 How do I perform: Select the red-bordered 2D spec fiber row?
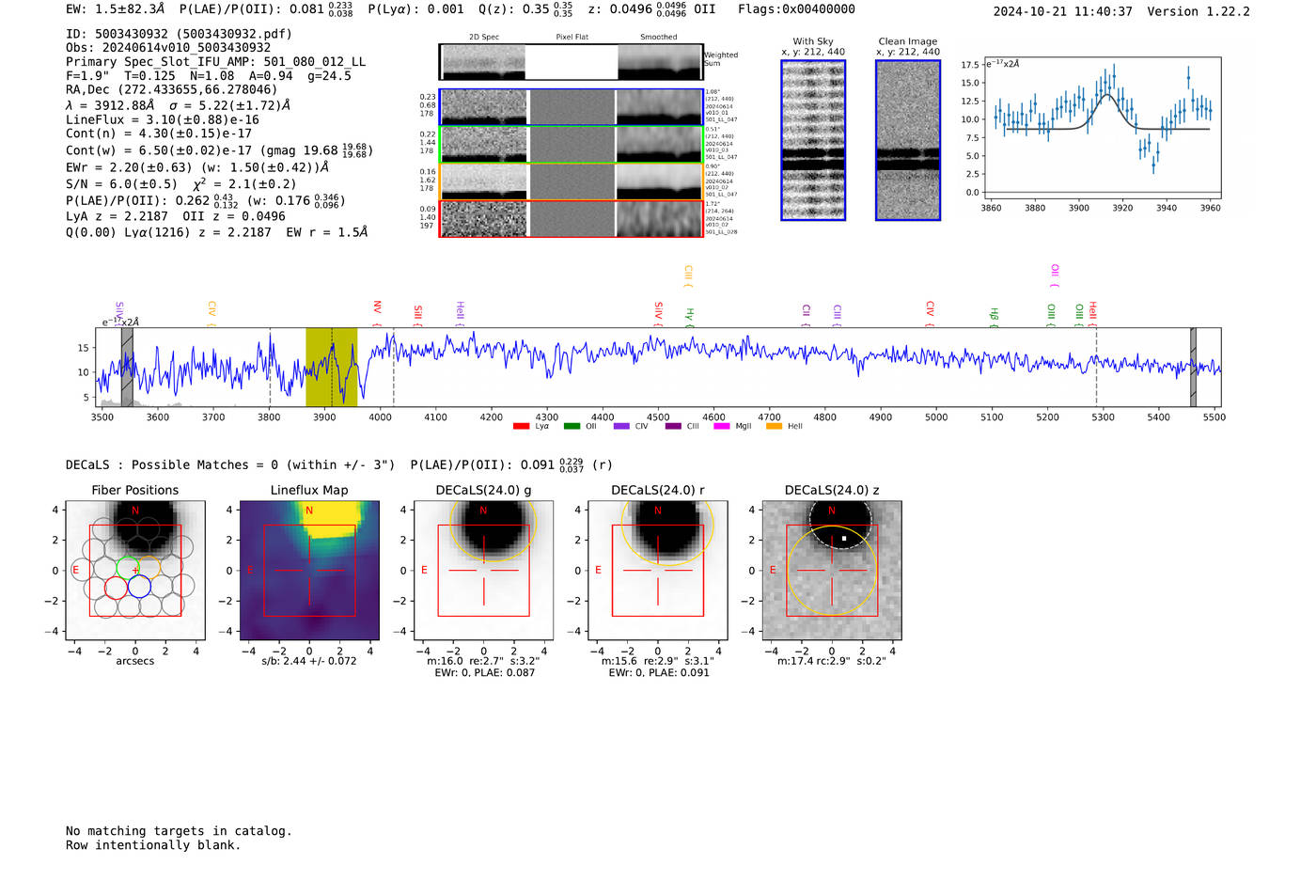coord(572,218)
